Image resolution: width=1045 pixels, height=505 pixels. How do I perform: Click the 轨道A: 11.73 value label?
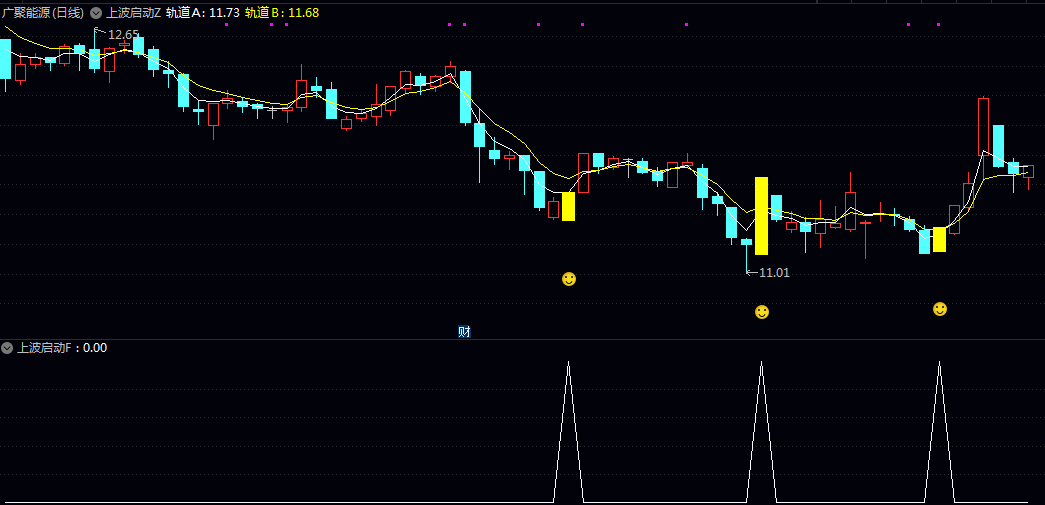pos(203,13)
